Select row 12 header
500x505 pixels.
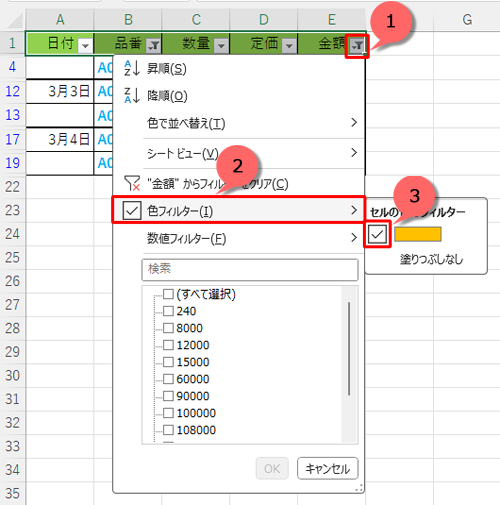(12, 91)
